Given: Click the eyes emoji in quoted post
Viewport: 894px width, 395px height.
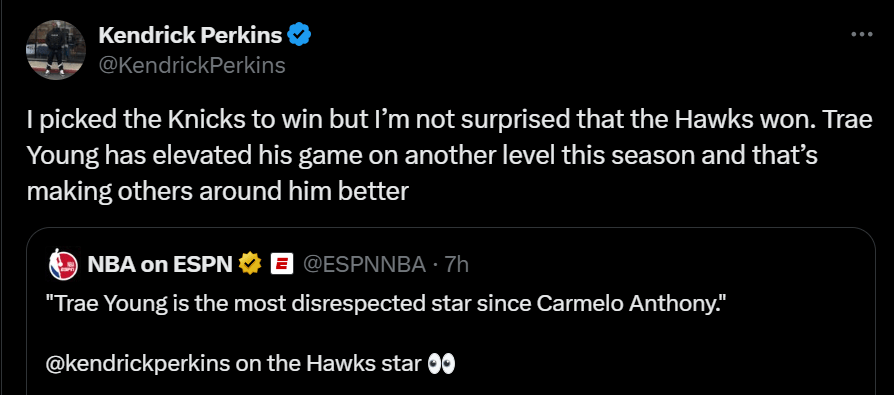Looking at the screenshot, I should pos(441,364).
